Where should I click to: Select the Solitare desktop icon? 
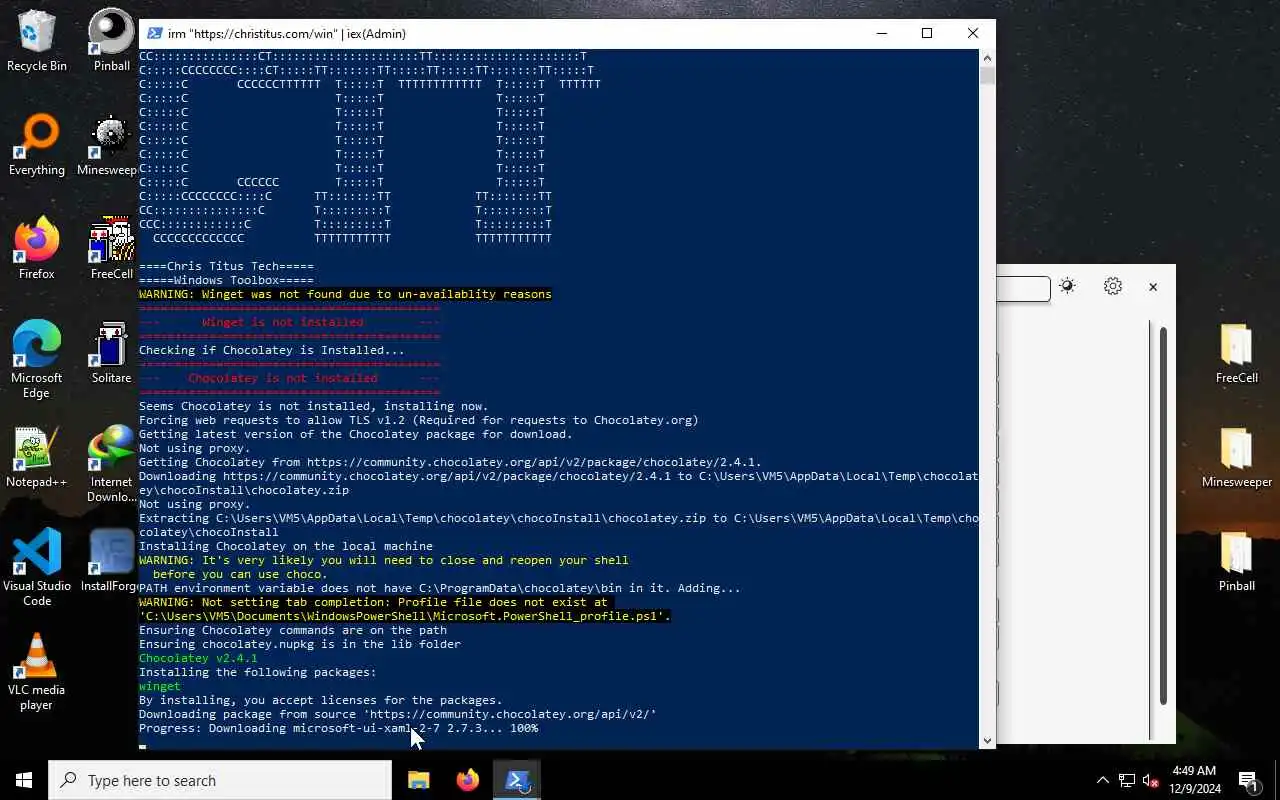pyautogui.click(x=112, y=353)
